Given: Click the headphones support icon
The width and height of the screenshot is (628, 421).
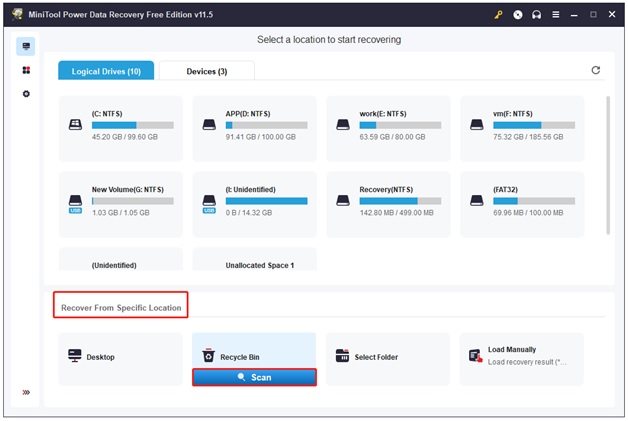Looking at the screenshot, I should pyautogui.click(x=538, y=15).
